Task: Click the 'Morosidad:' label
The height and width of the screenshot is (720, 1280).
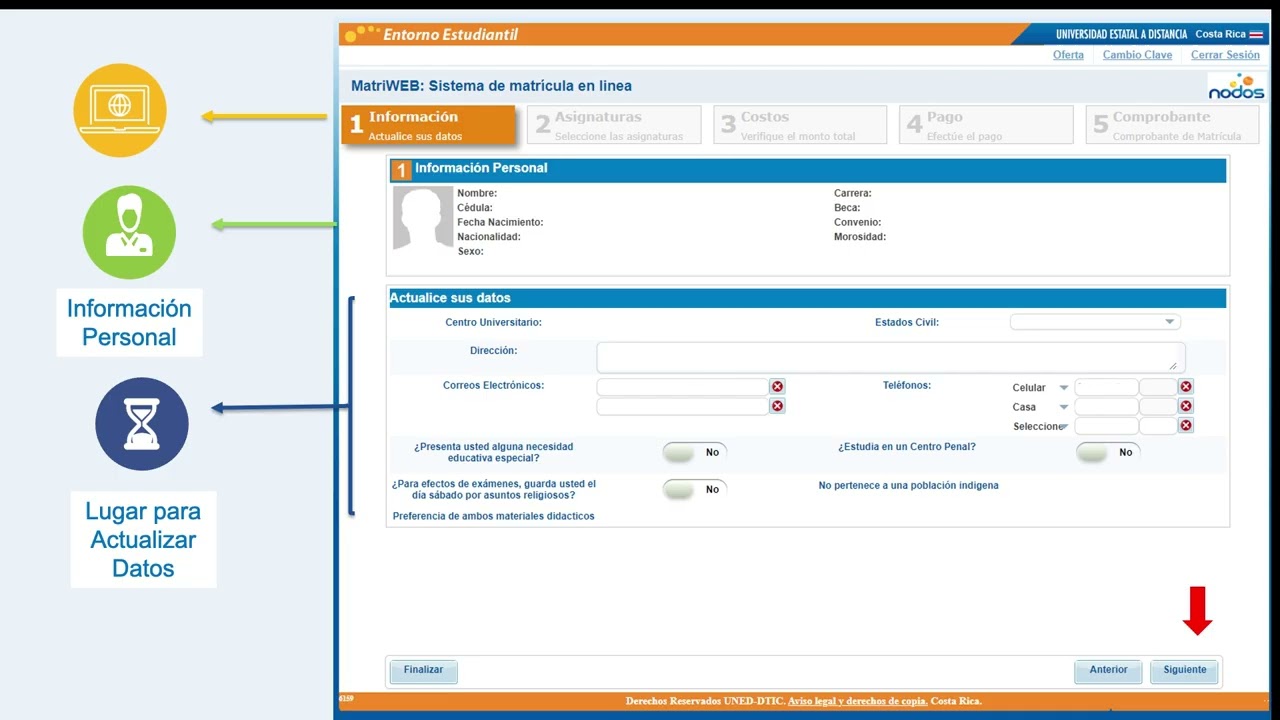Action: coord(860,237)
